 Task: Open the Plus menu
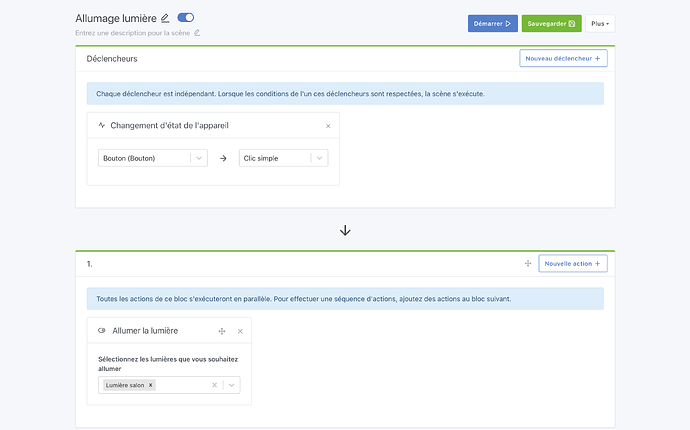pos(600,23)
